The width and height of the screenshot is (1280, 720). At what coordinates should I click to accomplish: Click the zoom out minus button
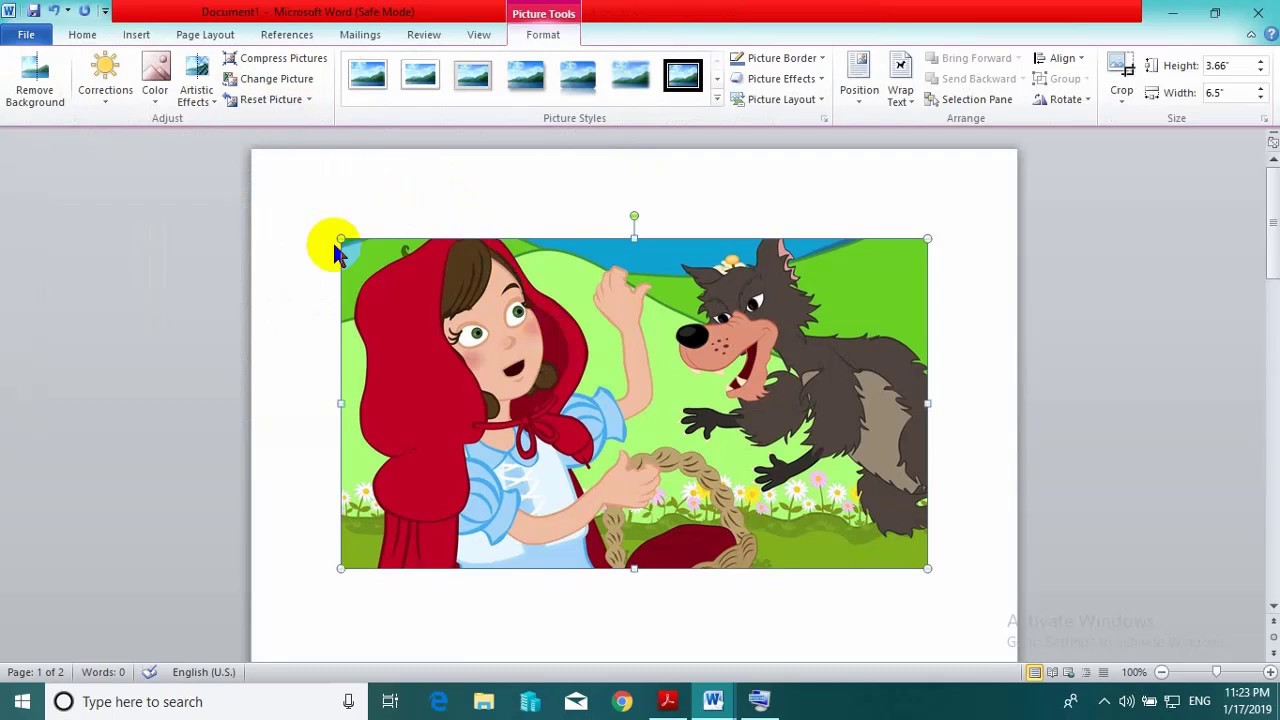click(x=1162, y=672)
